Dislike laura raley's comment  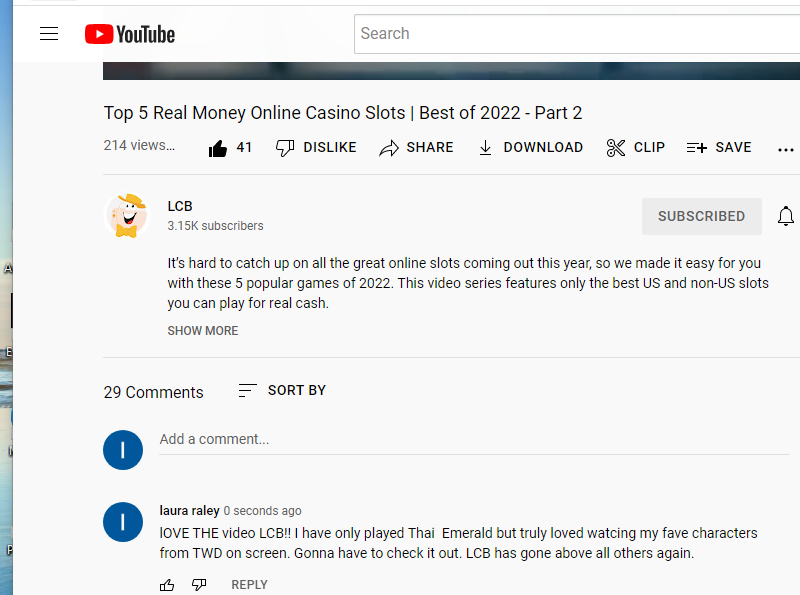pos(199,585)
